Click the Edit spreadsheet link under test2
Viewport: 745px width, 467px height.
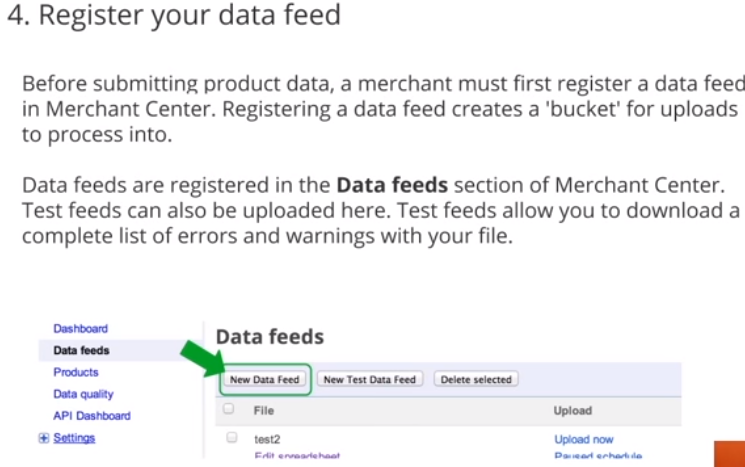[297, 456]
